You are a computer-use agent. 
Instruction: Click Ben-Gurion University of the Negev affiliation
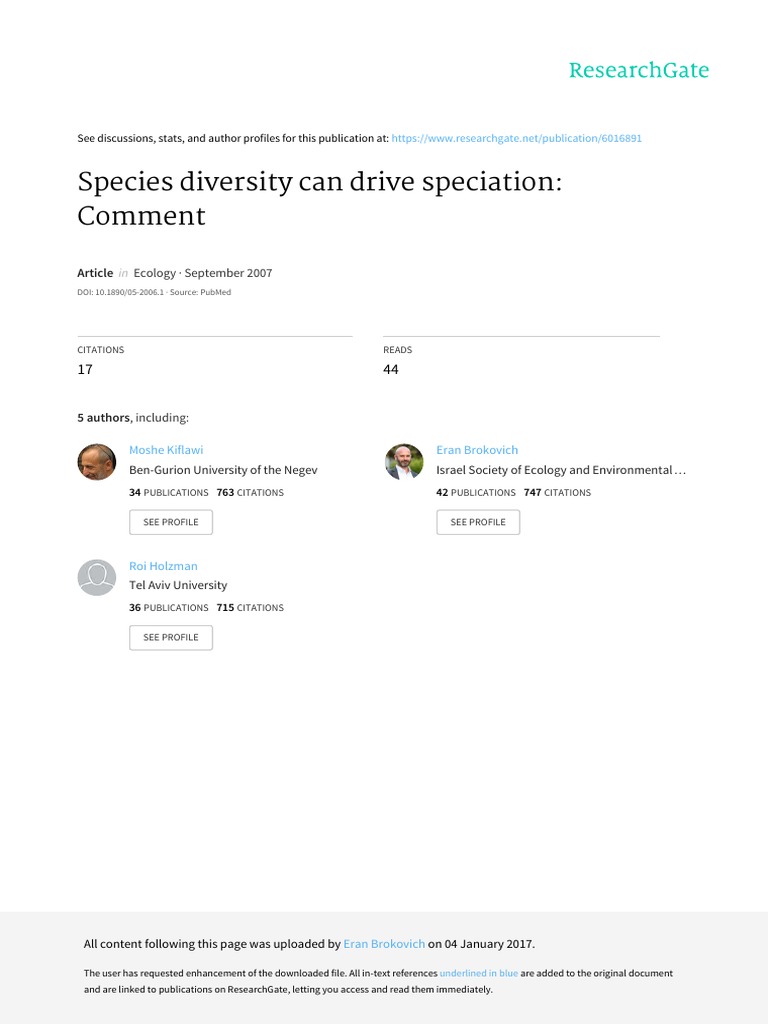pyautogui.click(x=223, y=470)
